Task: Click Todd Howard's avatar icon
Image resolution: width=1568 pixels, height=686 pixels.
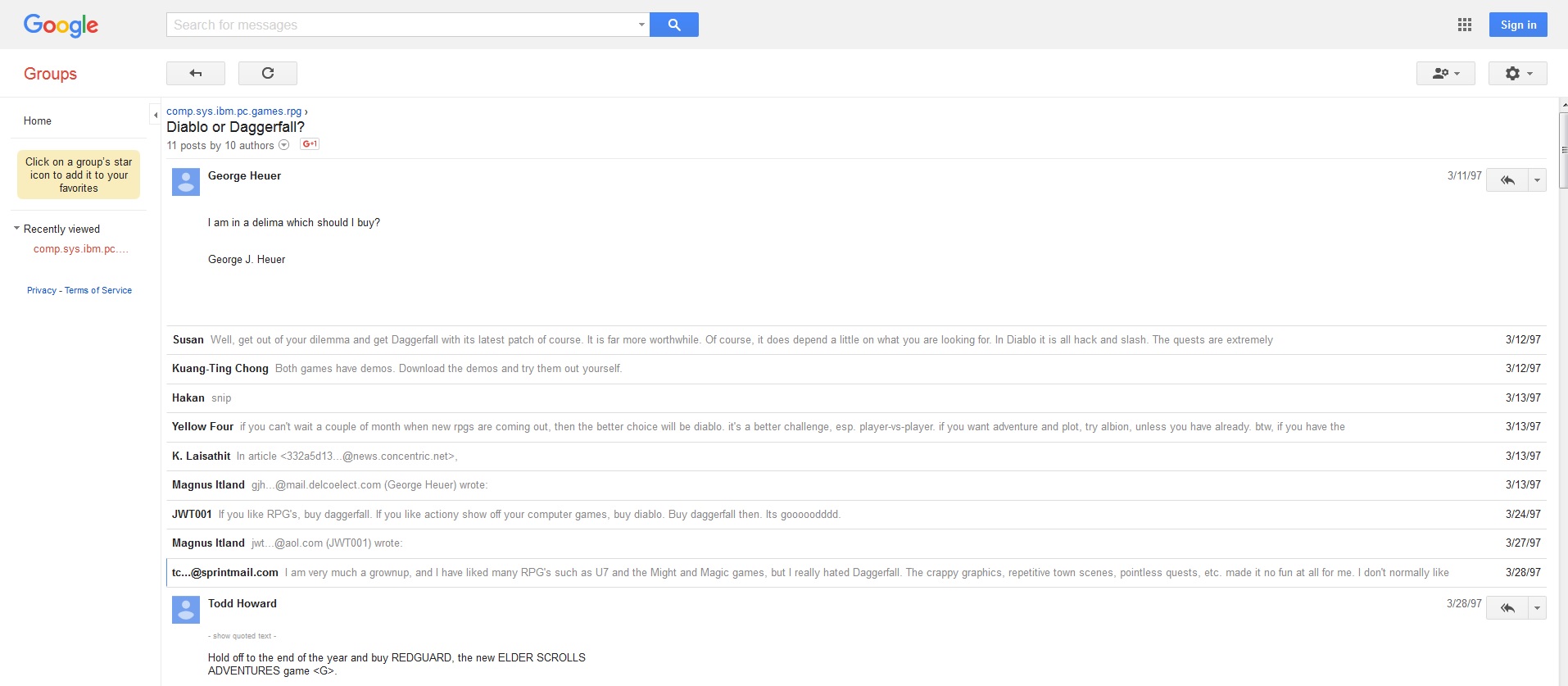Action: coord(186,610)
